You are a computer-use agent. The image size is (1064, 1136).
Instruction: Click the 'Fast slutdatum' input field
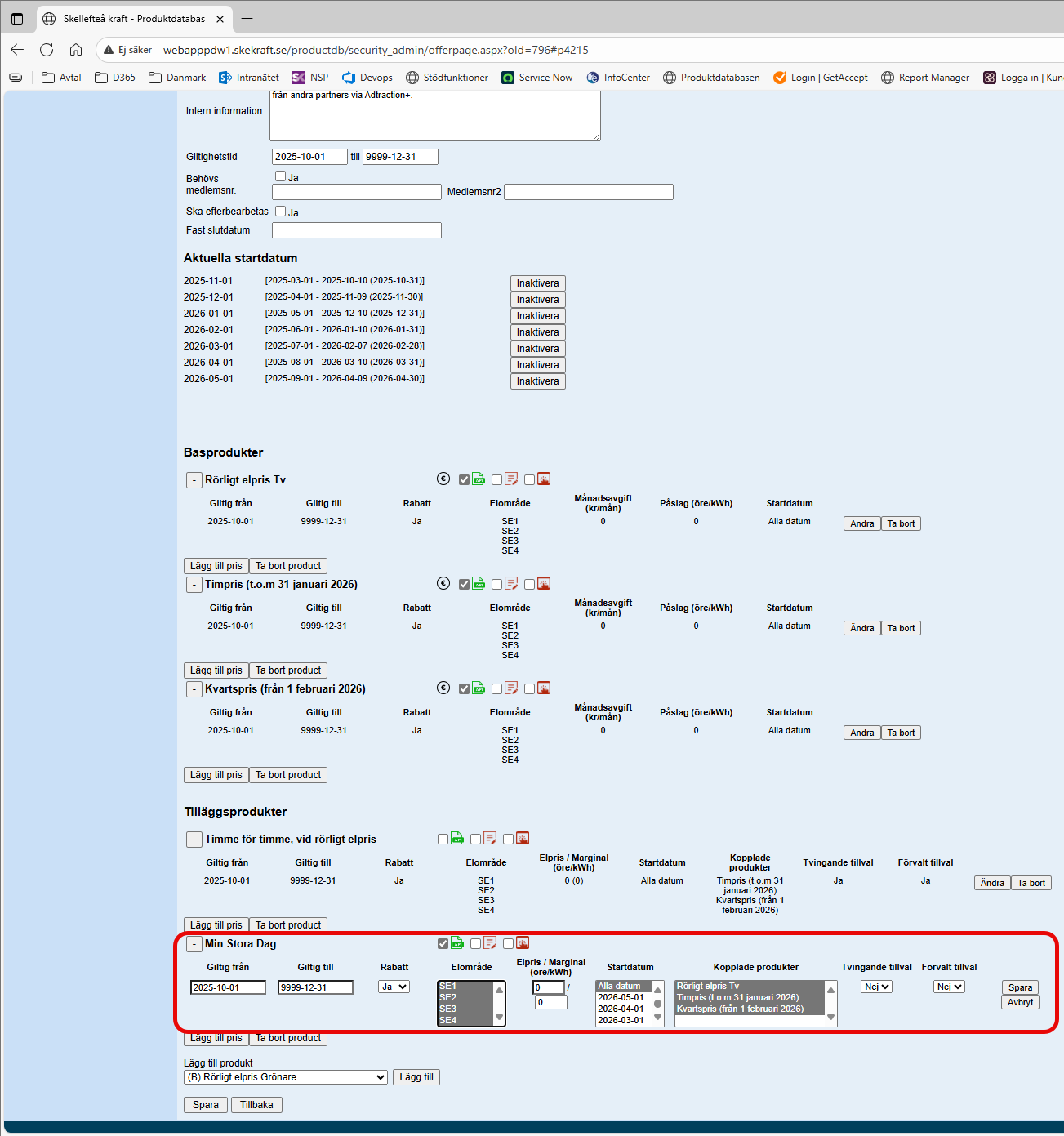[357, 230]
